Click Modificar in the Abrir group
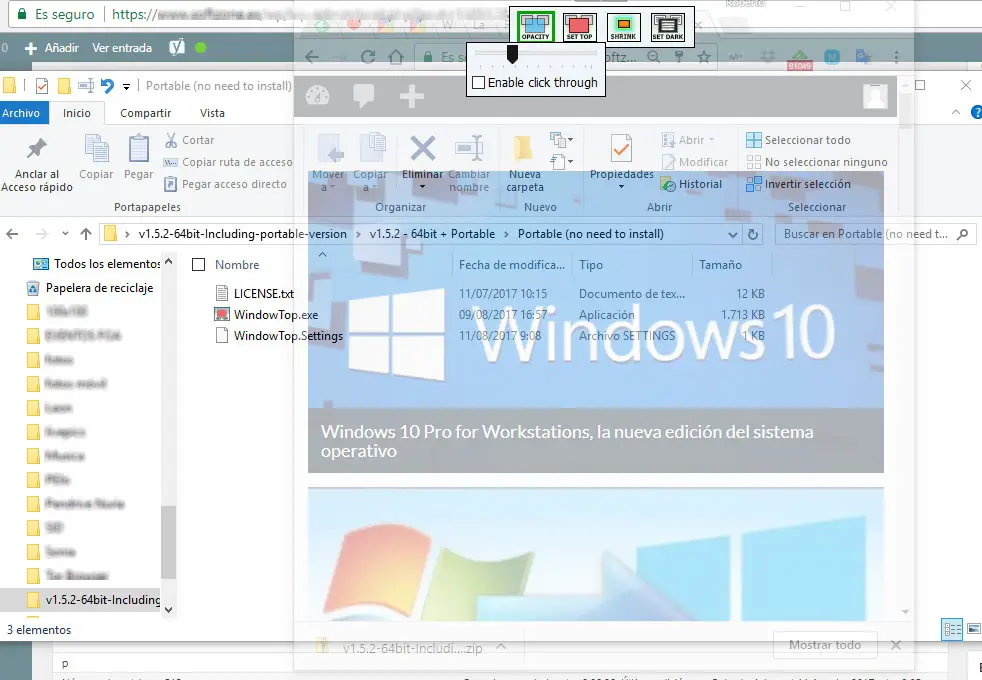The width and height of the screenshot is (982, 680). [x=695, y=162]
